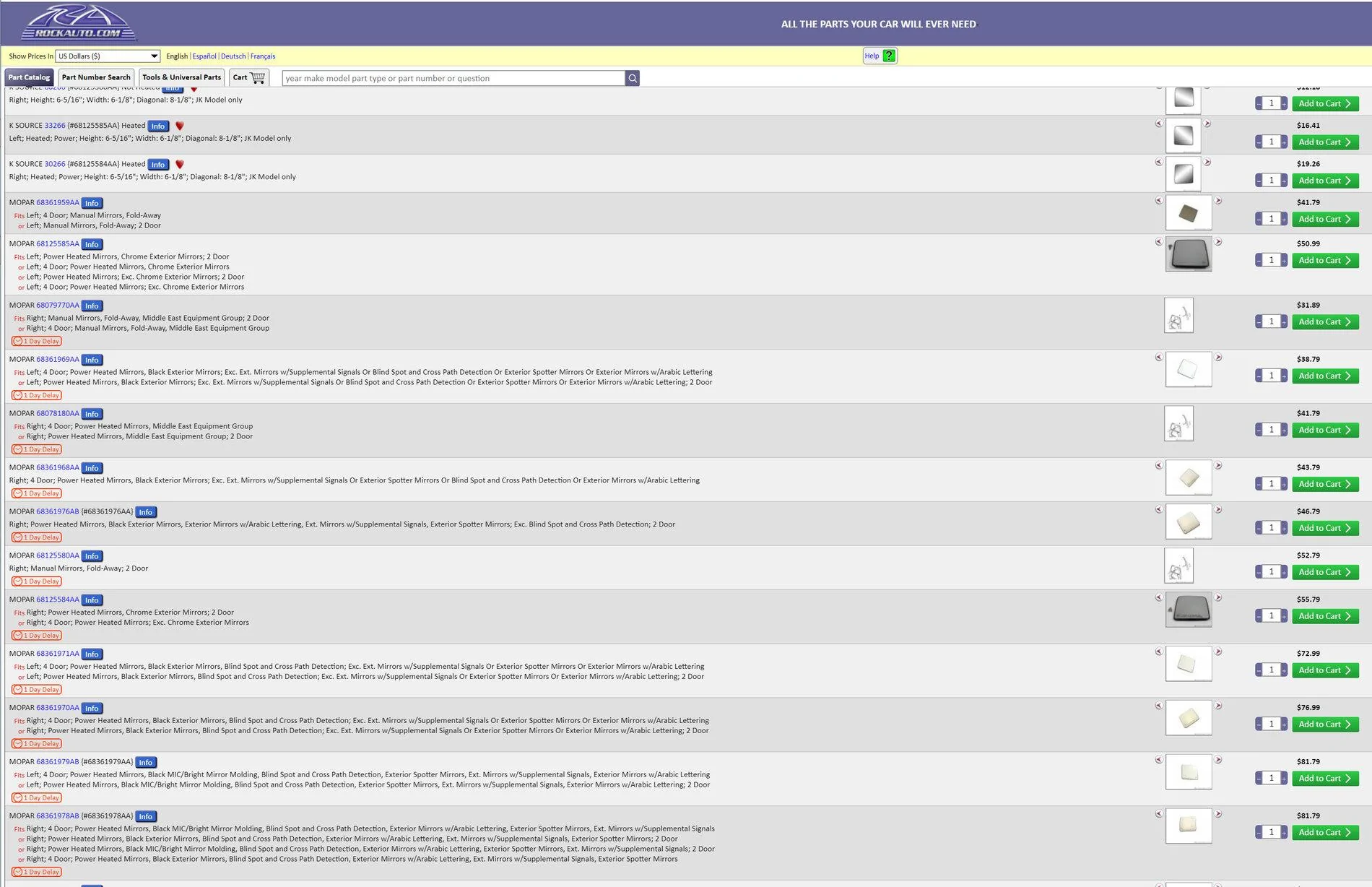Open part number link 68361970AA
This screenshot has width=1372, height=887.
(58, 708)
